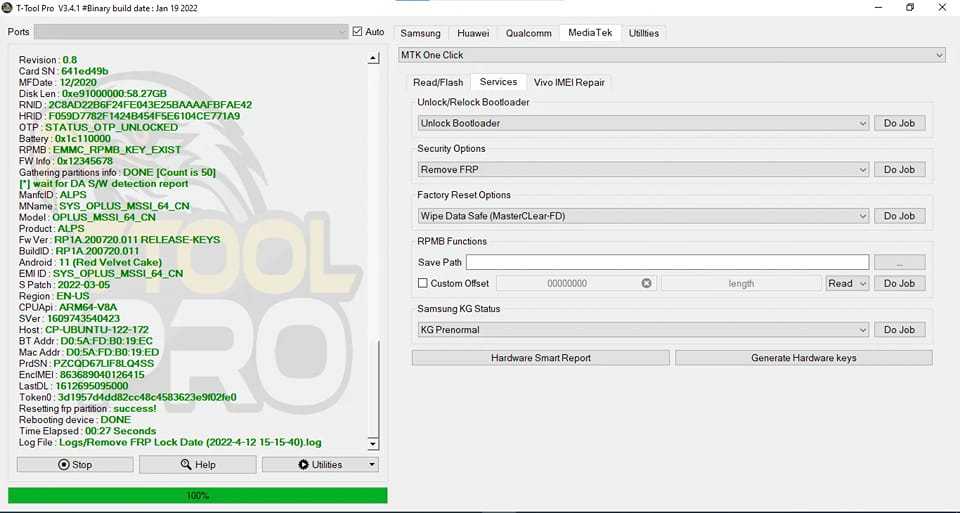The height and width of the screenshot is (513, 960).
Task: Click the 'OTP : STATUS_OTP_UNLOCKED' log line
Action: (x=99, y=127)
